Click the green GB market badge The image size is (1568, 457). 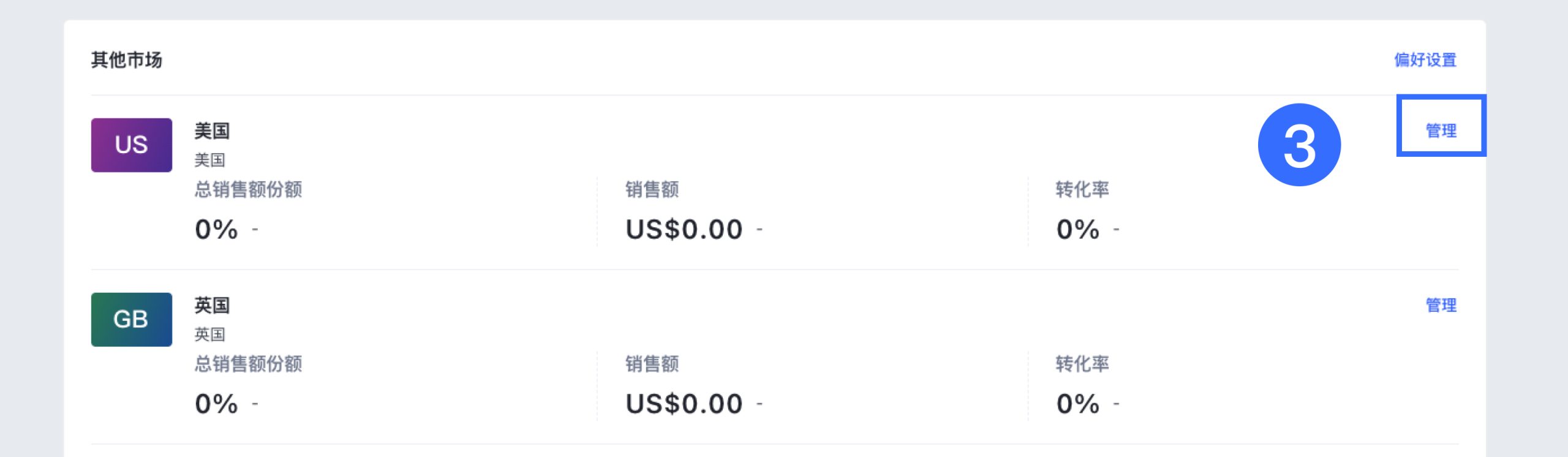pyautogui.click(x=131, y=319)
